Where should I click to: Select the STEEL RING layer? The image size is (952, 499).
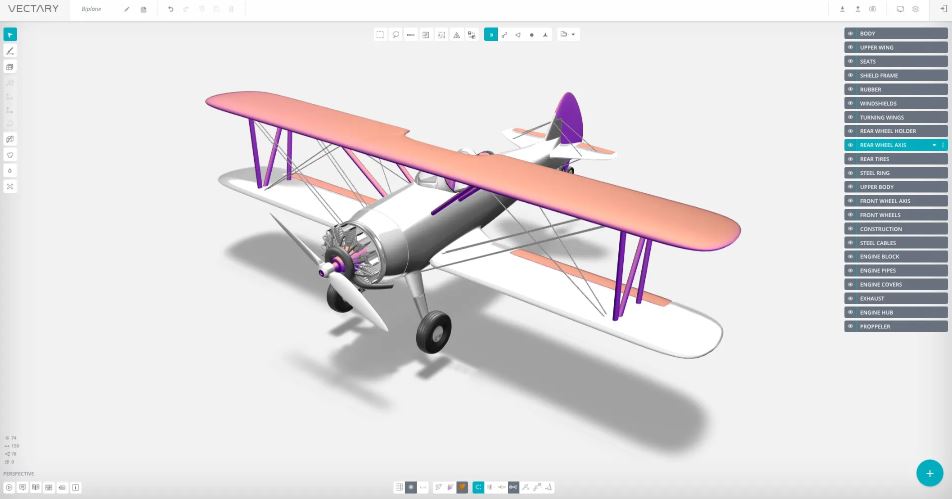(896, 173)
